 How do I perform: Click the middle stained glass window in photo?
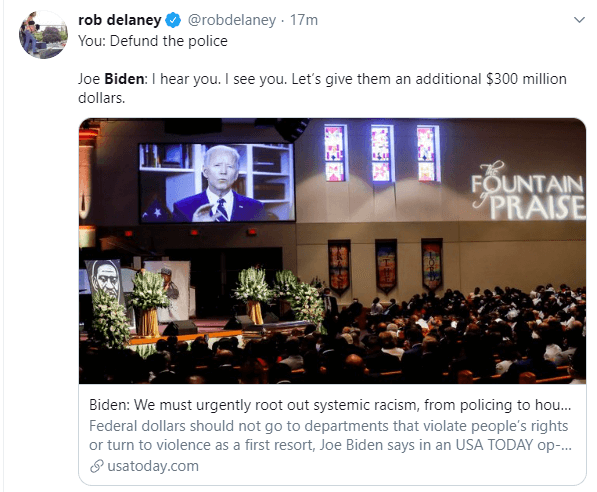381,154
